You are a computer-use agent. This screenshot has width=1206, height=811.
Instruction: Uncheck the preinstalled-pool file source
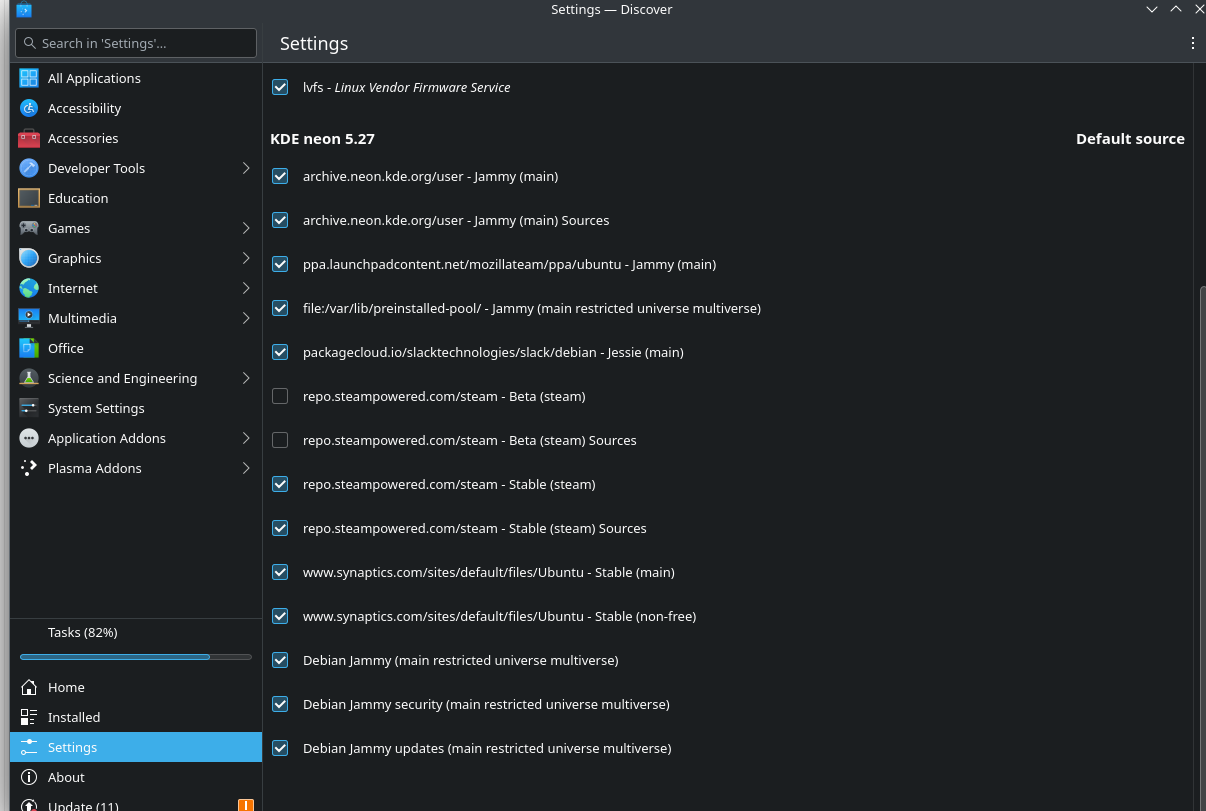pos(280,308)
